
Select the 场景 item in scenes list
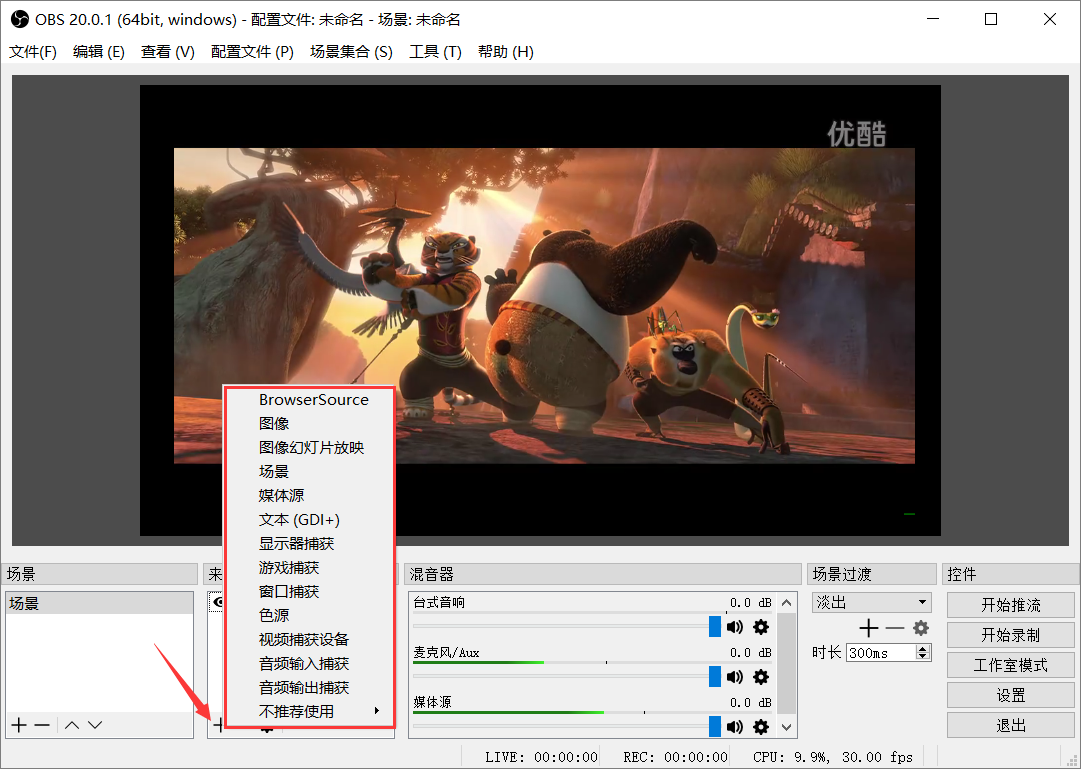99,603
